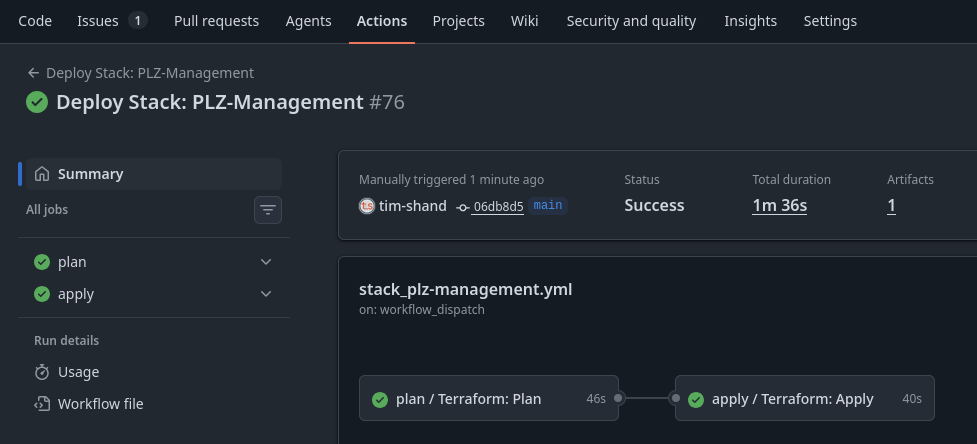
Task: Click the Success status text
Action: (654, 205)
